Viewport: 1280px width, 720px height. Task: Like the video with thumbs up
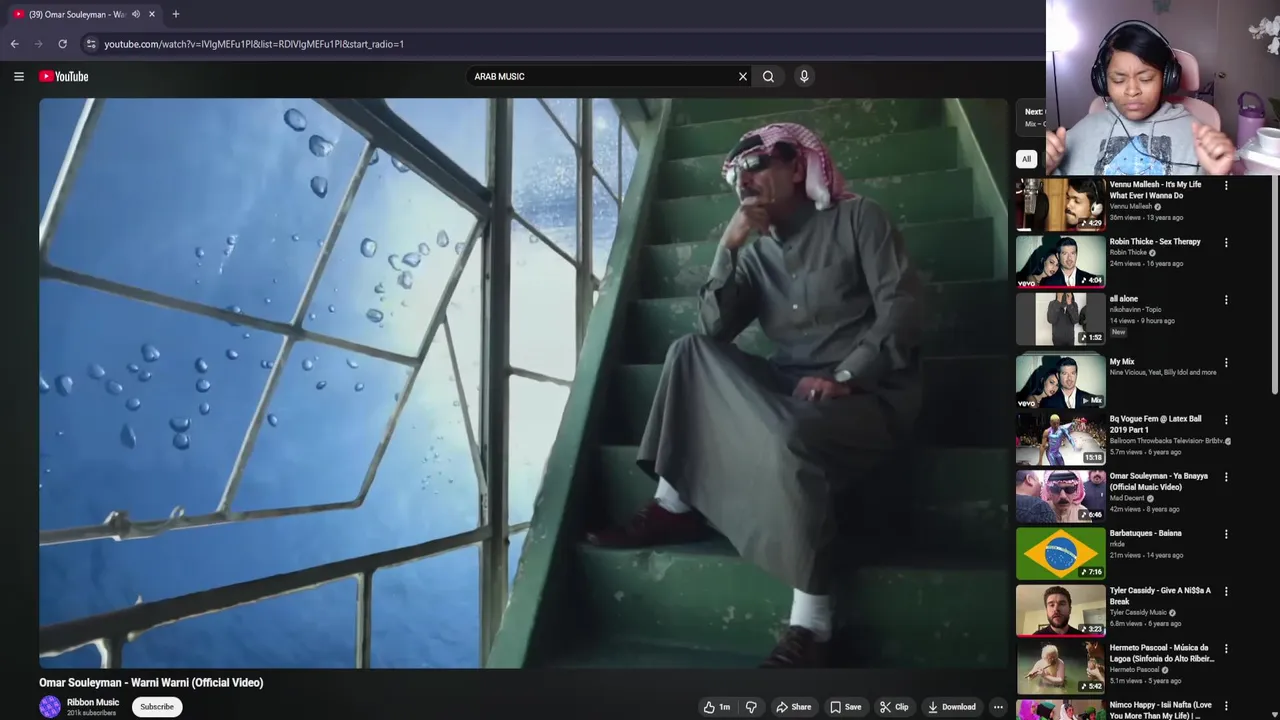pyautogui.click(x=717, y=707)
